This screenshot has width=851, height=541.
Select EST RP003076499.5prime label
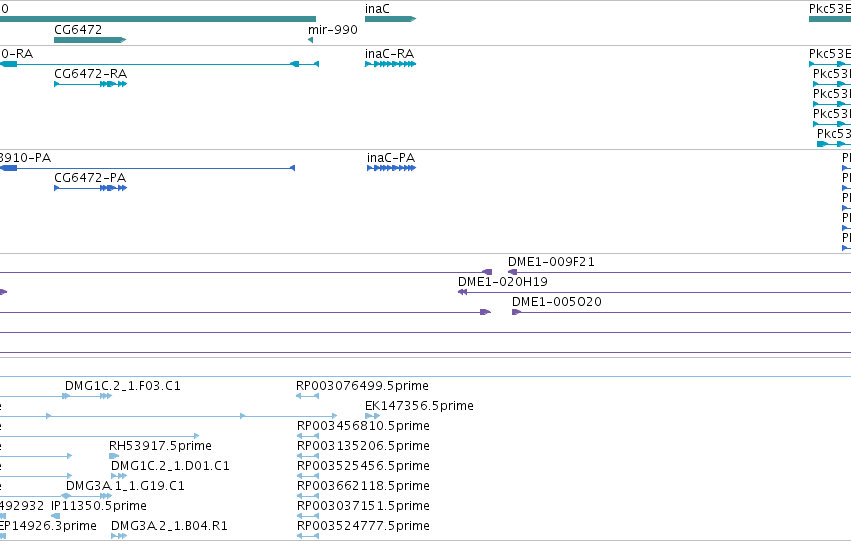(363, 386)
